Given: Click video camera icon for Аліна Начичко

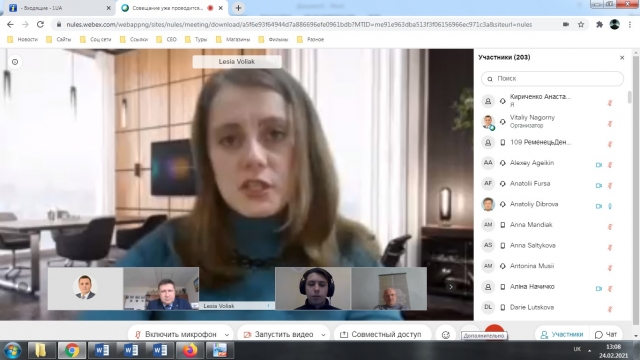Looking at the screenshot, I should [x=599, y=289].
